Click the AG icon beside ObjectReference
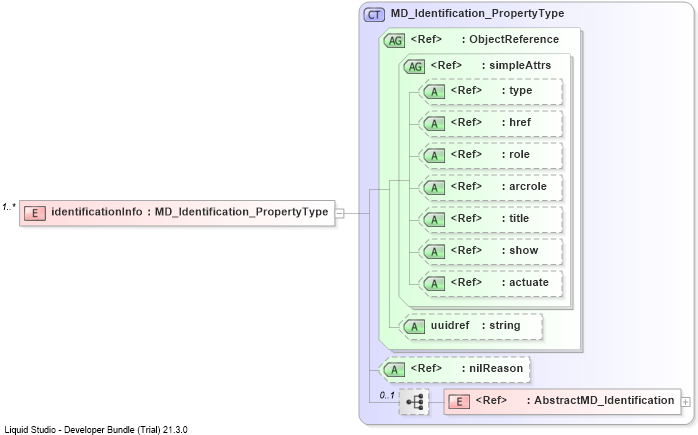 tap(394, 41)
